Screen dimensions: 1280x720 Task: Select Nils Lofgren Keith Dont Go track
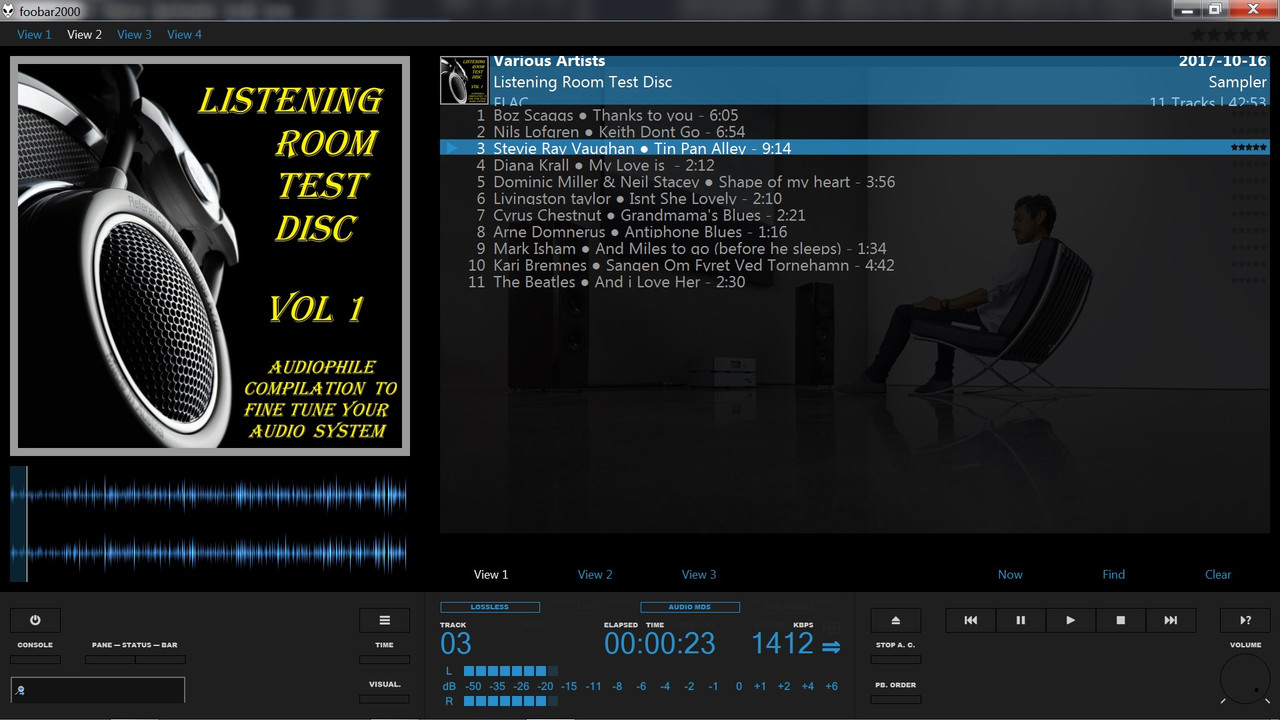coord(855,132)
